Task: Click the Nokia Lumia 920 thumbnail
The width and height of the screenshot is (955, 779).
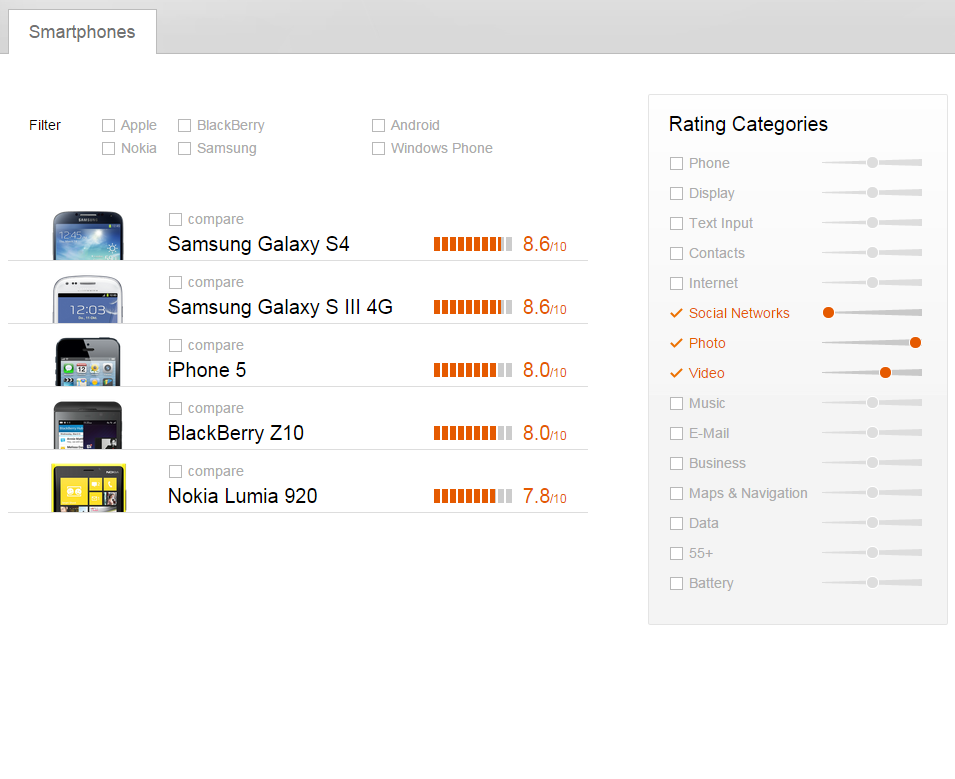Action: point(88,488)
